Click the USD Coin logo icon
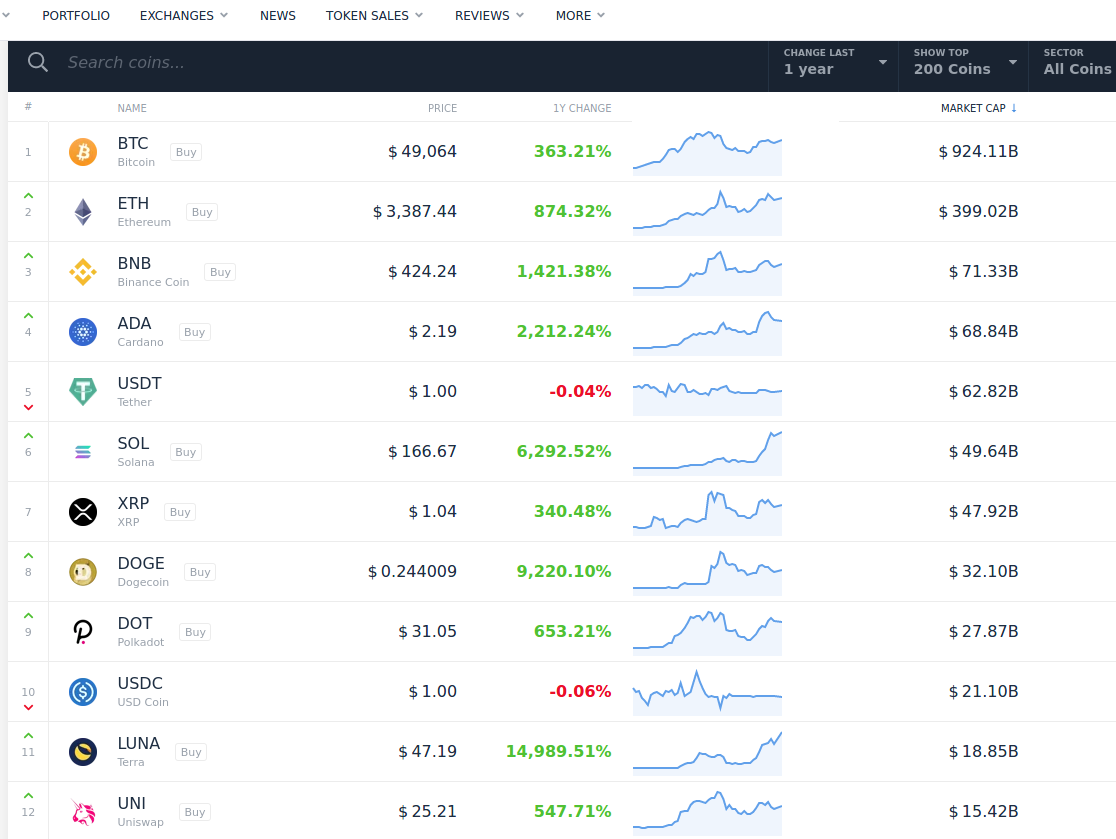The width and height of the screenshot is (1116, 839). coord(83,692)
